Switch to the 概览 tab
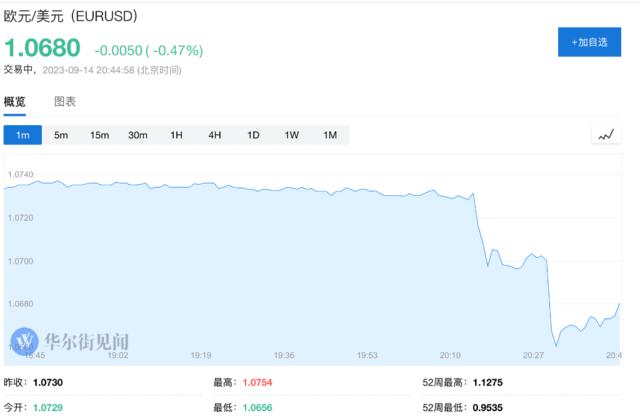The width and height of the screenshot is (640, 418). 15,102
